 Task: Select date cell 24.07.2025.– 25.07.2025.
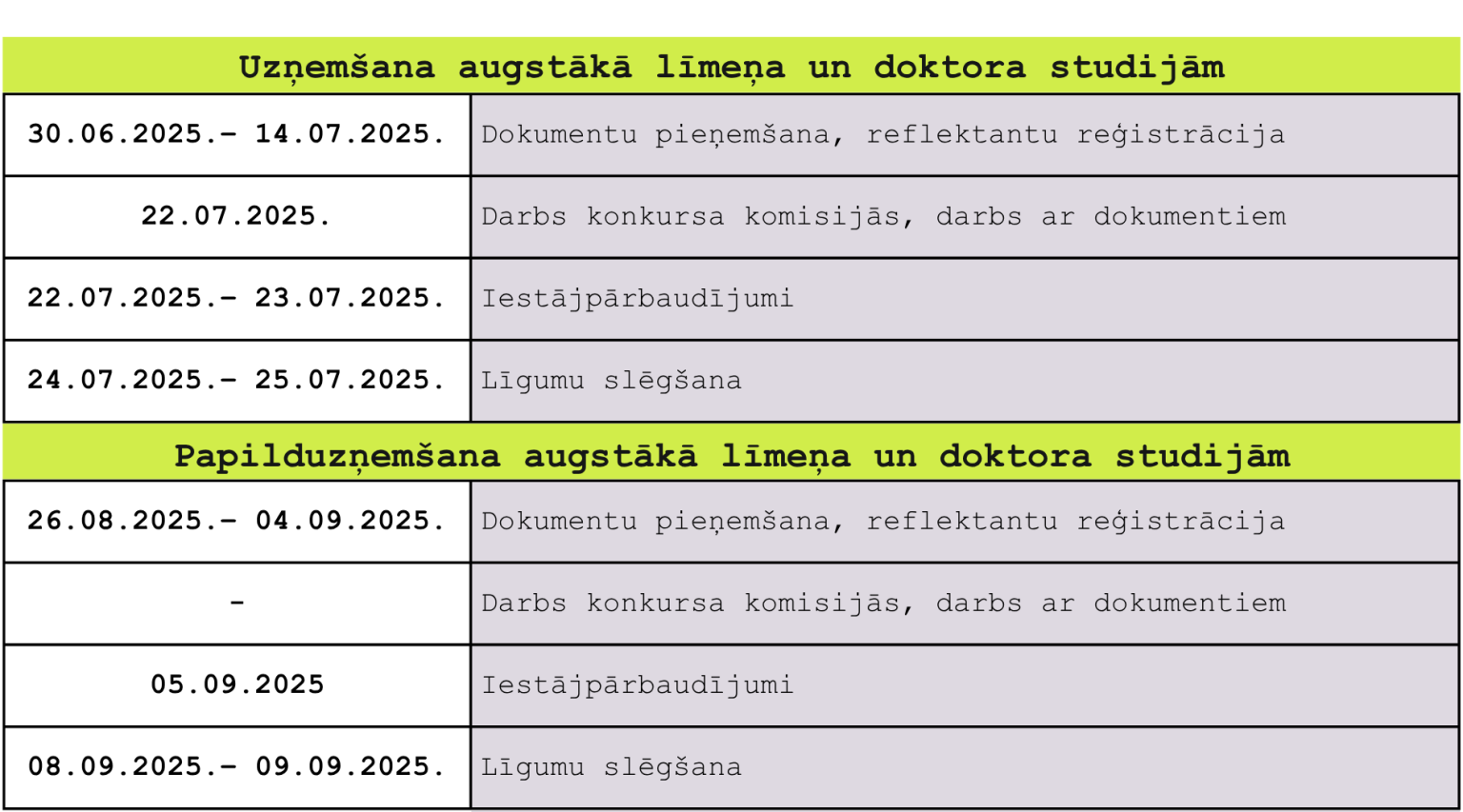(237, 380)
